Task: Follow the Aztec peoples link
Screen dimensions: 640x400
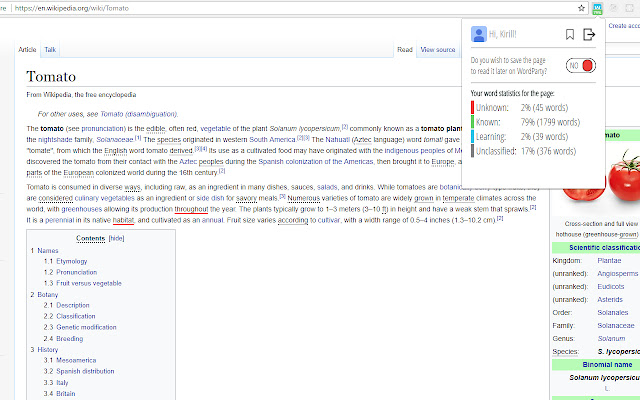Action: pyautogui.click(x=201, y=162)
